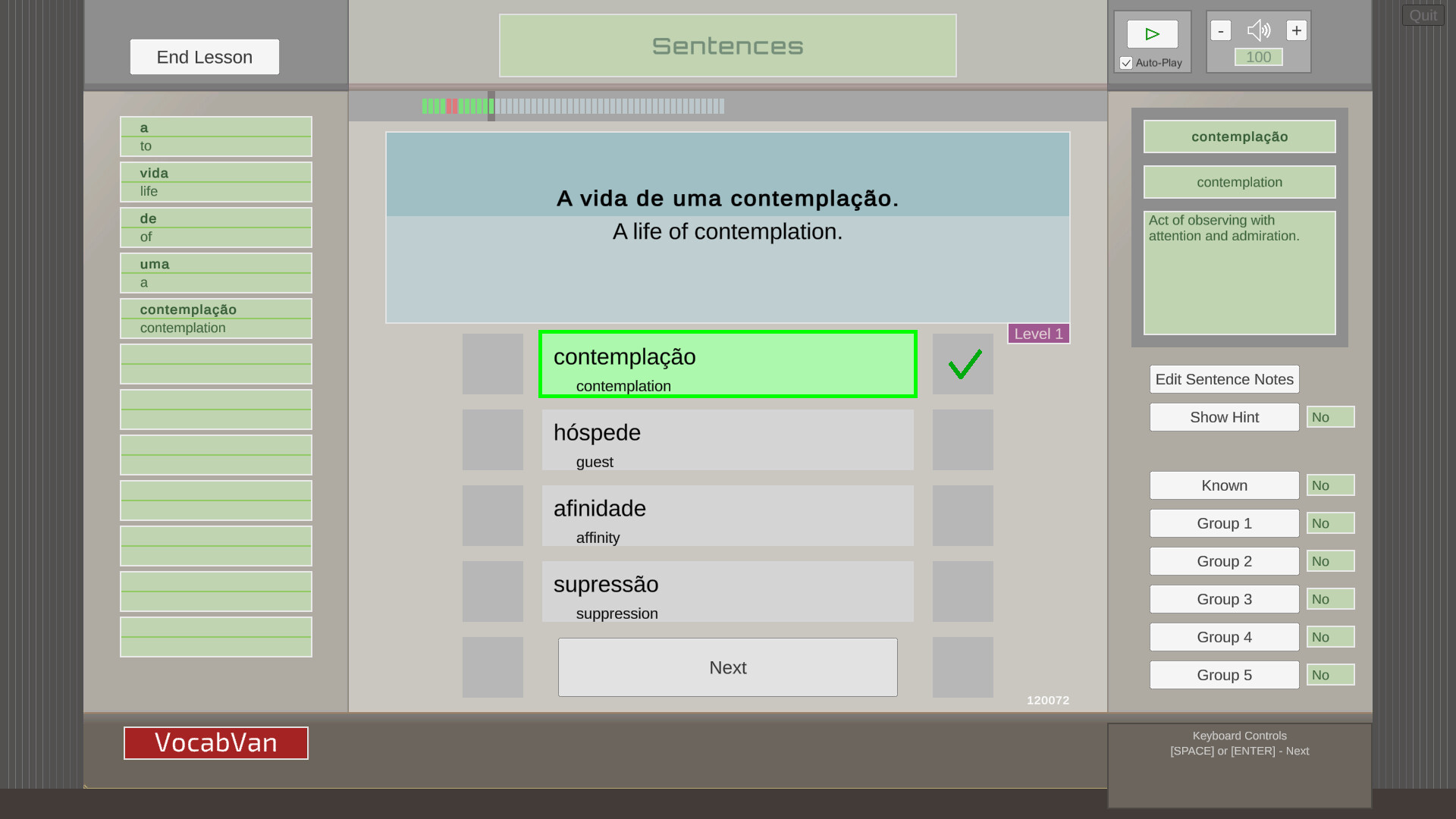The image size is (1456, 819).
Task: Click the Next button to continue
Action: [x=728, y=667]
